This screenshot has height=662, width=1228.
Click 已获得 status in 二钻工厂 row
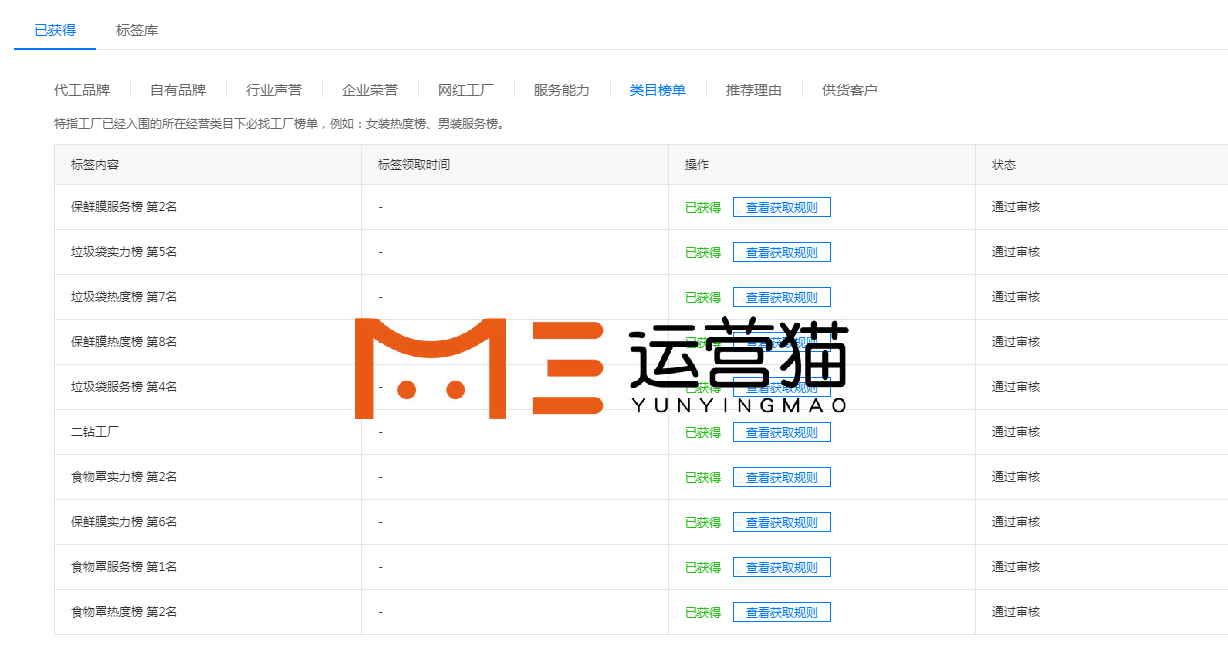[x=703, y=433]
